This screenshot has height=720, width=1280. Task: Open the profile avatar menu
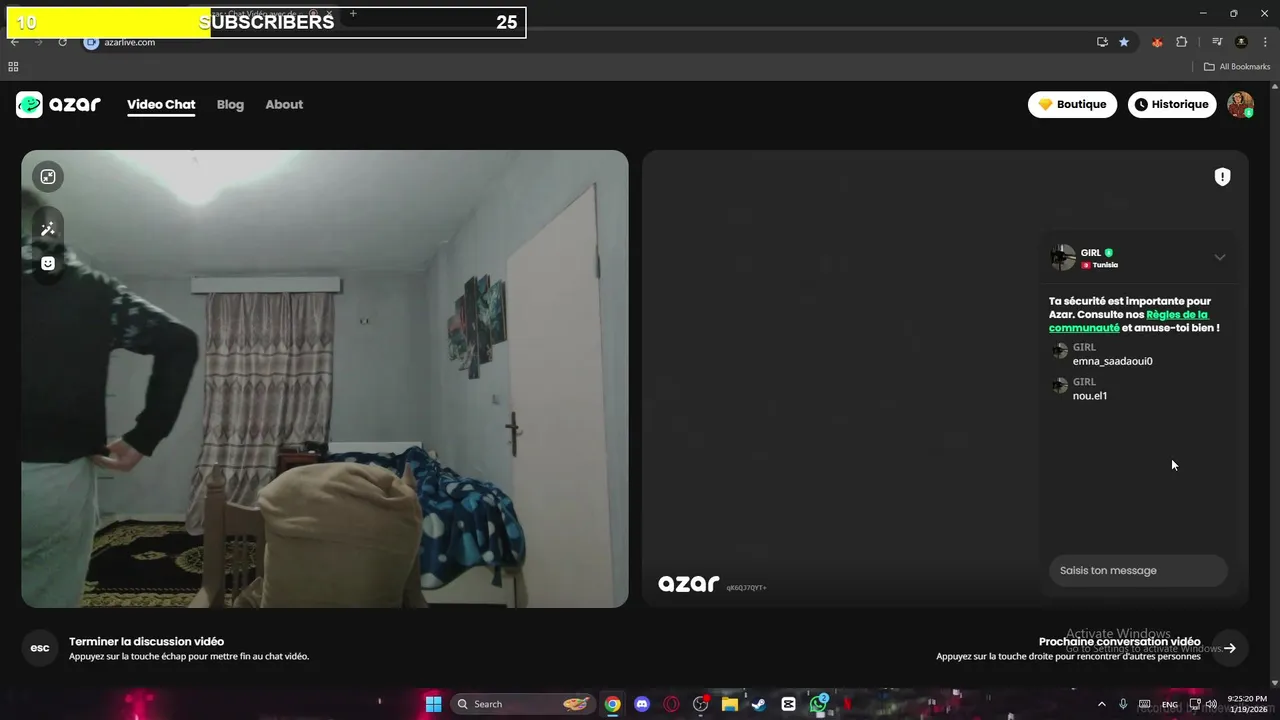click(x=1240, y=105)
